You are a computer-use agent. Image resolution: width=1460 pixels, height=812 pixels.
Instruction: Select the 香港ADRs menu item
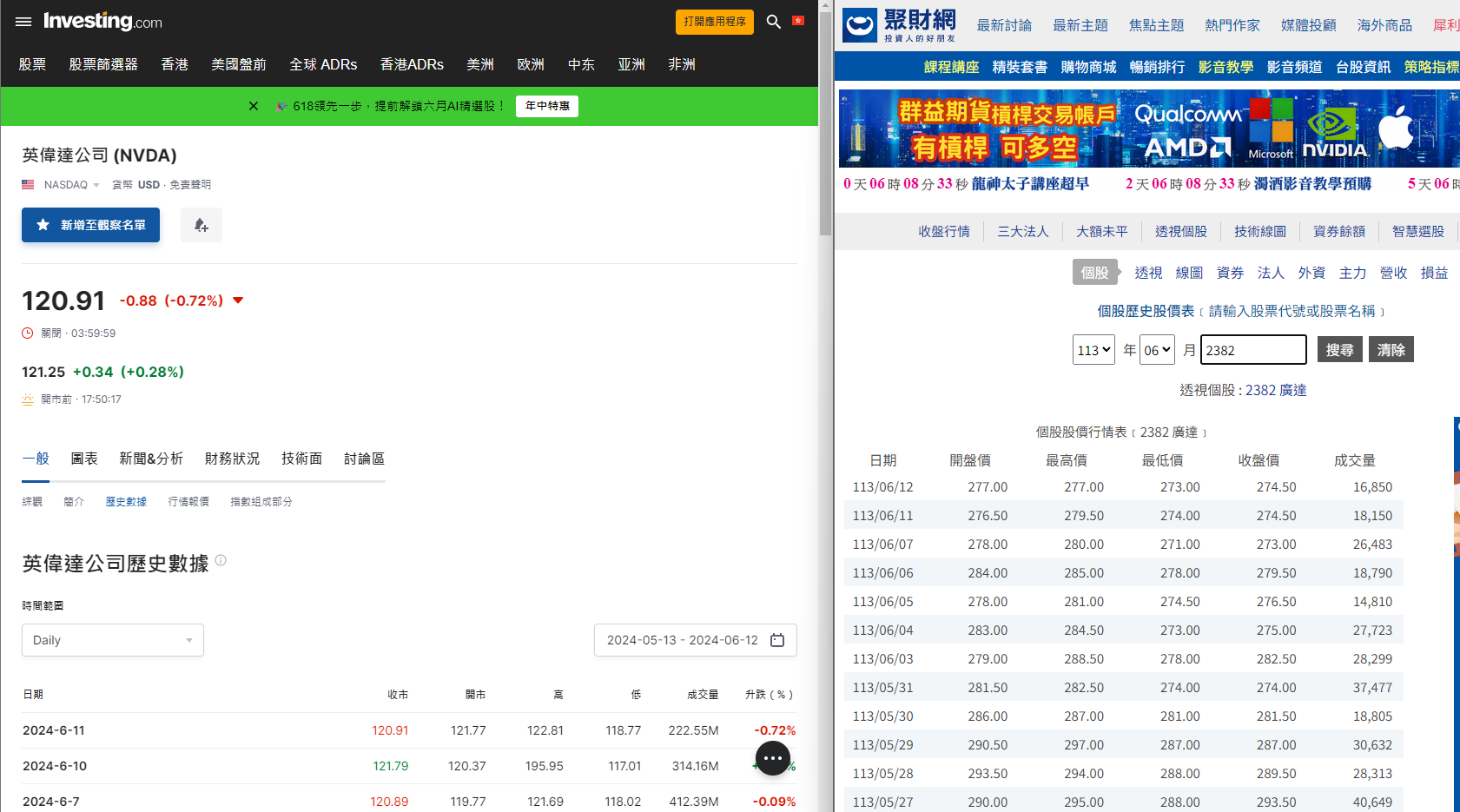pyautogui.click(x=412, y=64)
